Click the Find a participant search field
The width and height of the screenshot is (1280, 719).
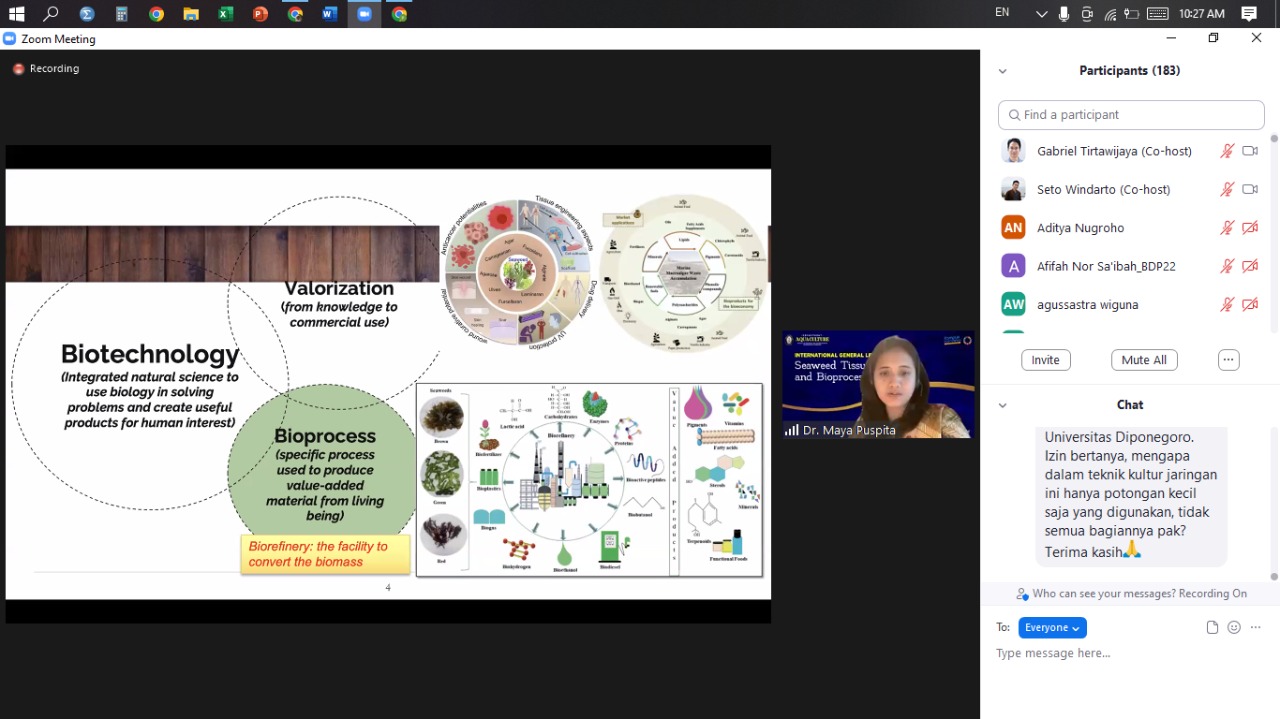1130,115
